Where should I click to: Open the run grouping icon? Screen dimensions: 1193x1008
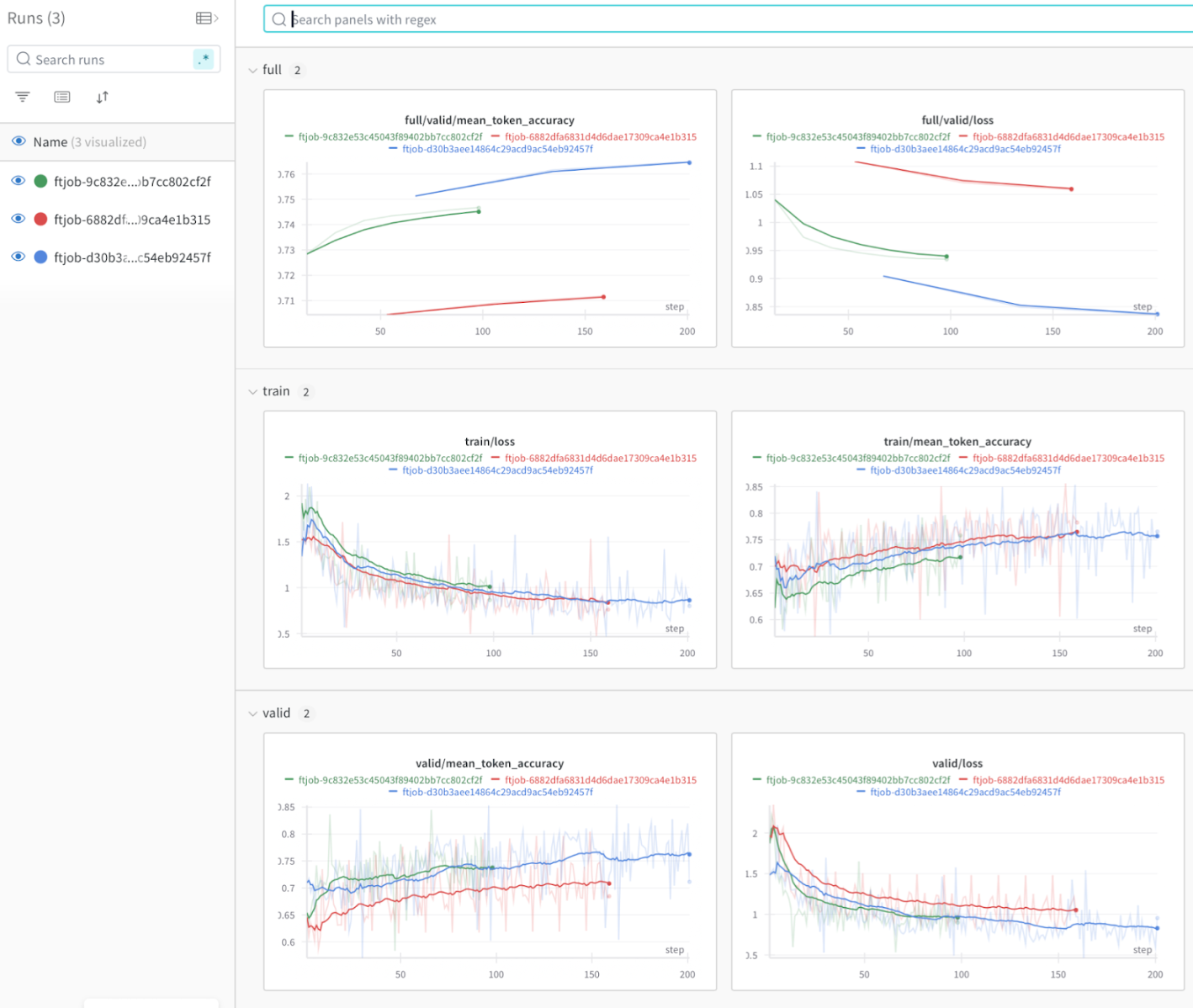coord(61,97)
